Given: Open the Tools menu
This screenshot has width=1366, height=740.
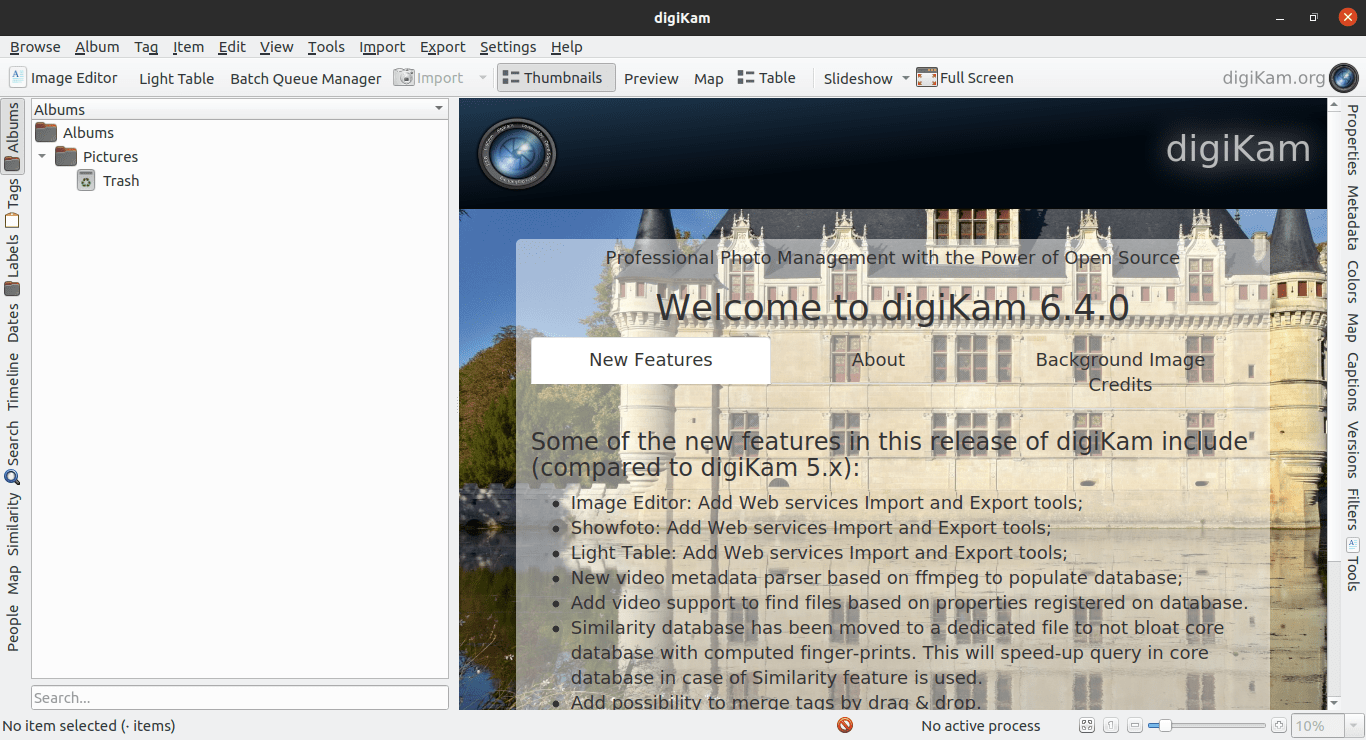Looking at the screenshot, I should click(x=326, y=47).
